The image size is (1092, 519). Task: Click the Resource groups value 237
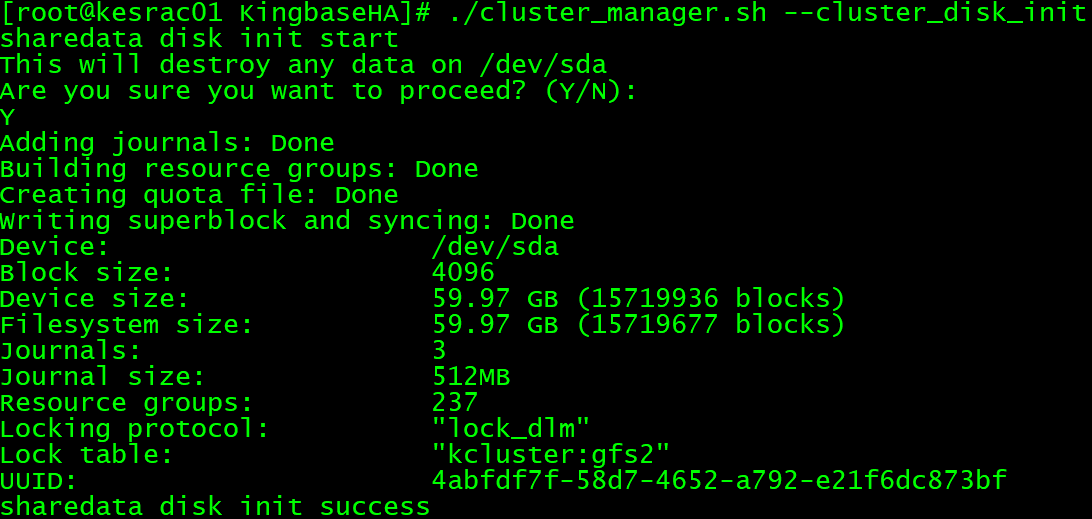click(455, 403)
